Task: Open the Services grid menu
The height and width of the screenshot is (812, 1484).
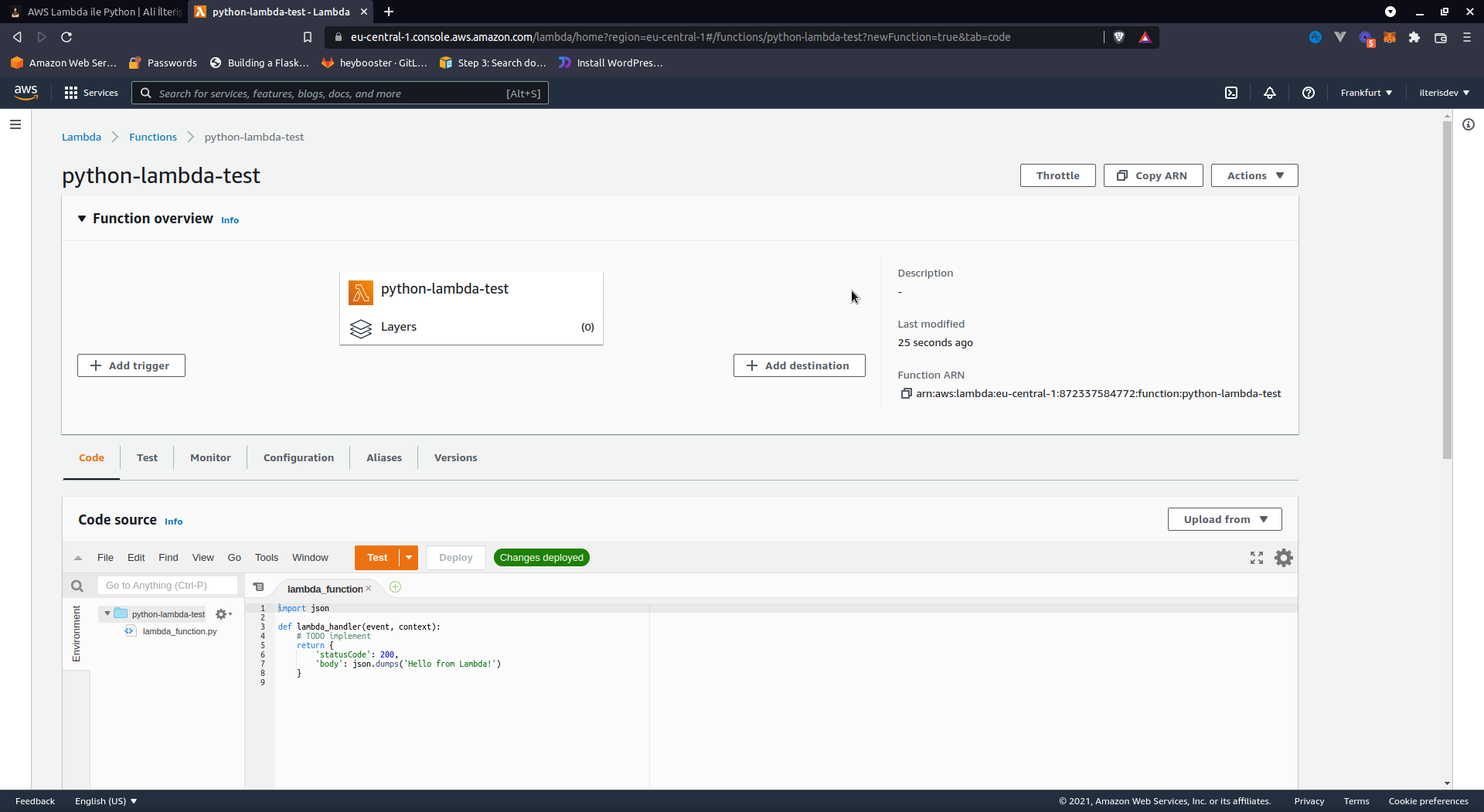Action: [x=91, y=93]
